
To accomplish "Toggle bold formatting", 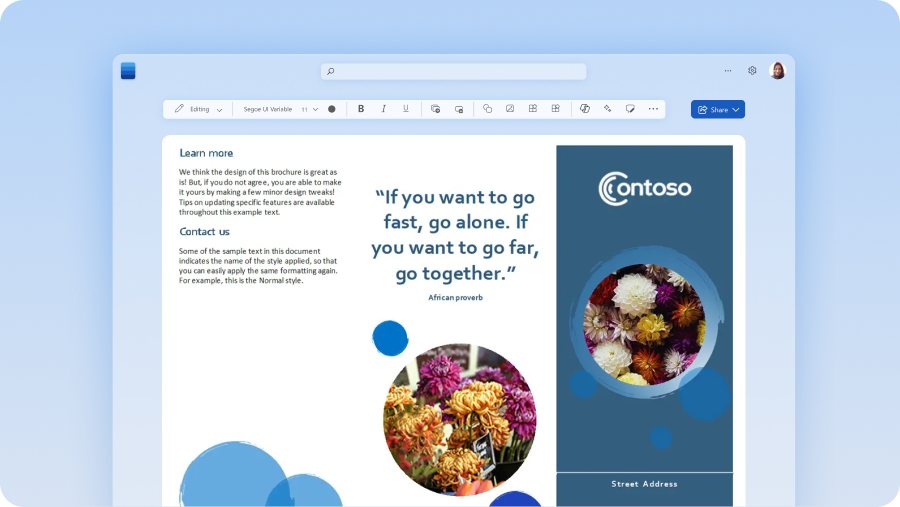I will 361,109.
